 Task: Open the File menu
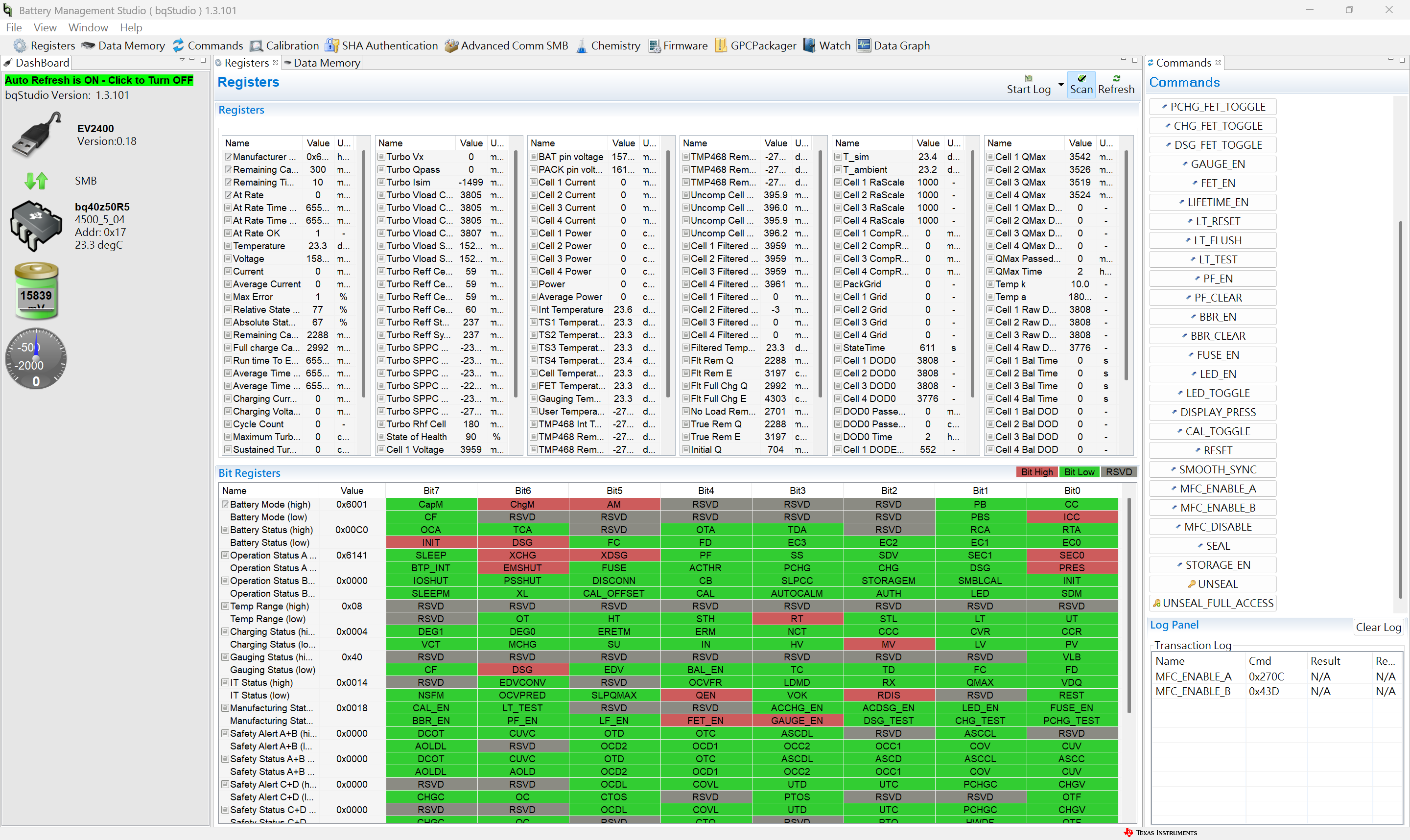pos(14,27)
